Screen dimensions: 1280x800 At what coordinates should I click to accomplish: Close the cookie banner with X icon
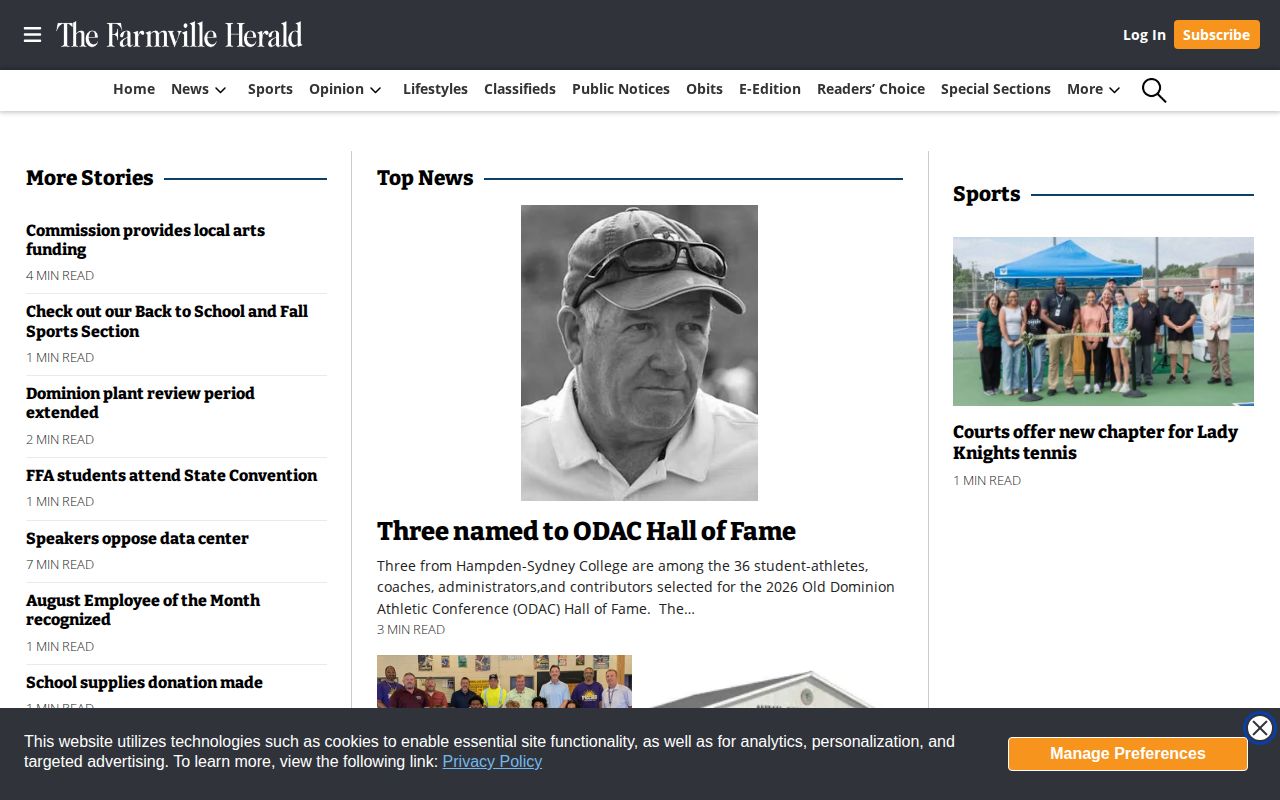point(1260,728)
